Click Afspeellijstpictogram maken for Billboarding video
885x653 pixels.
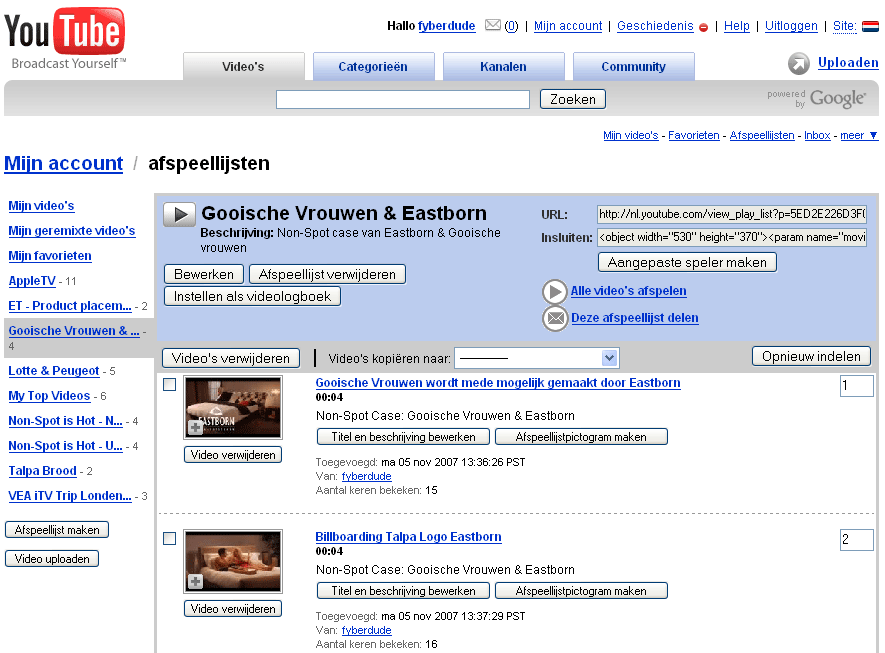coord(581,591)
